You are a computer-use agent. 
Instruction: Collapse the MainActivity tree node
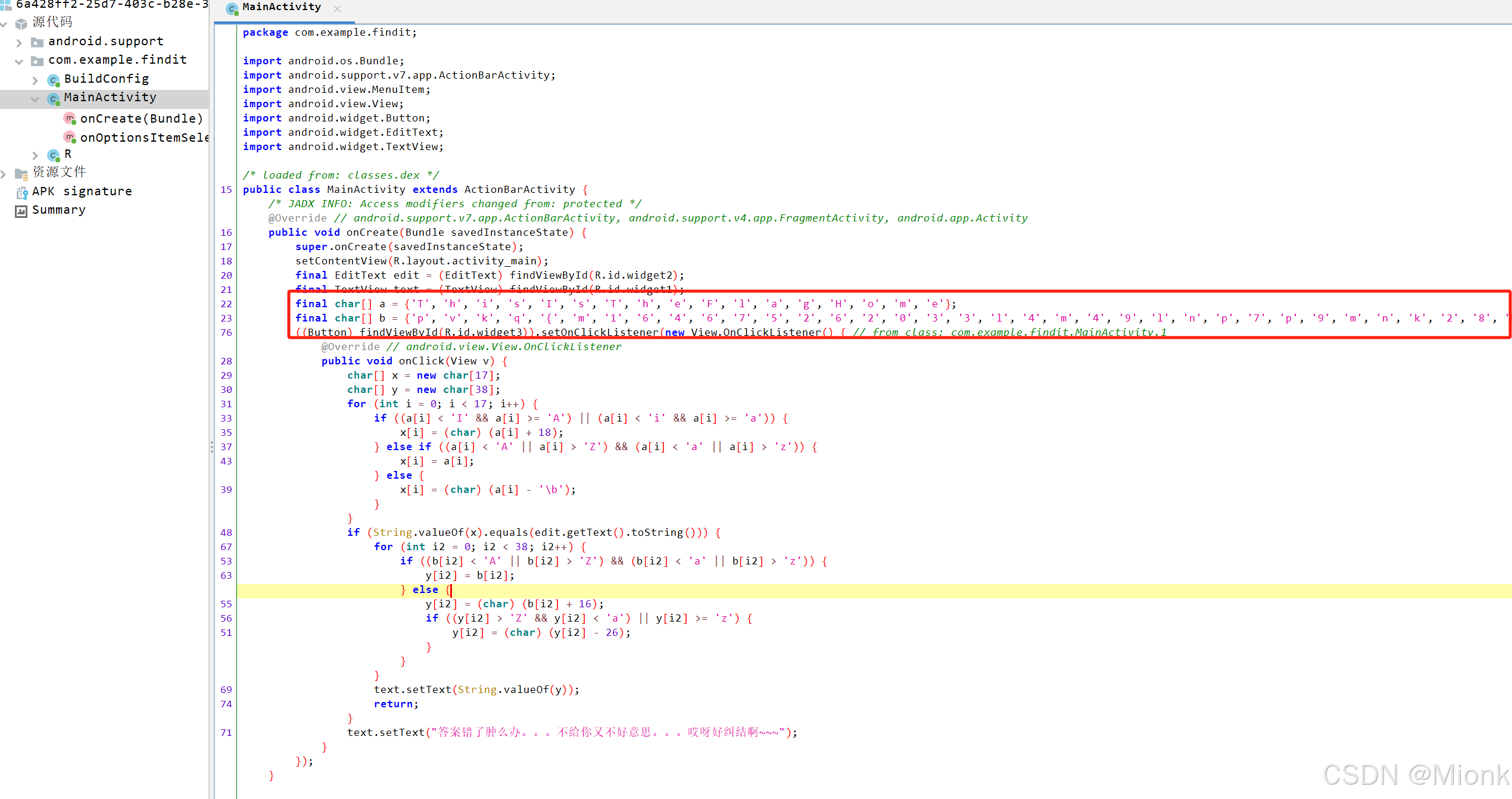click(x=35, y=99)
